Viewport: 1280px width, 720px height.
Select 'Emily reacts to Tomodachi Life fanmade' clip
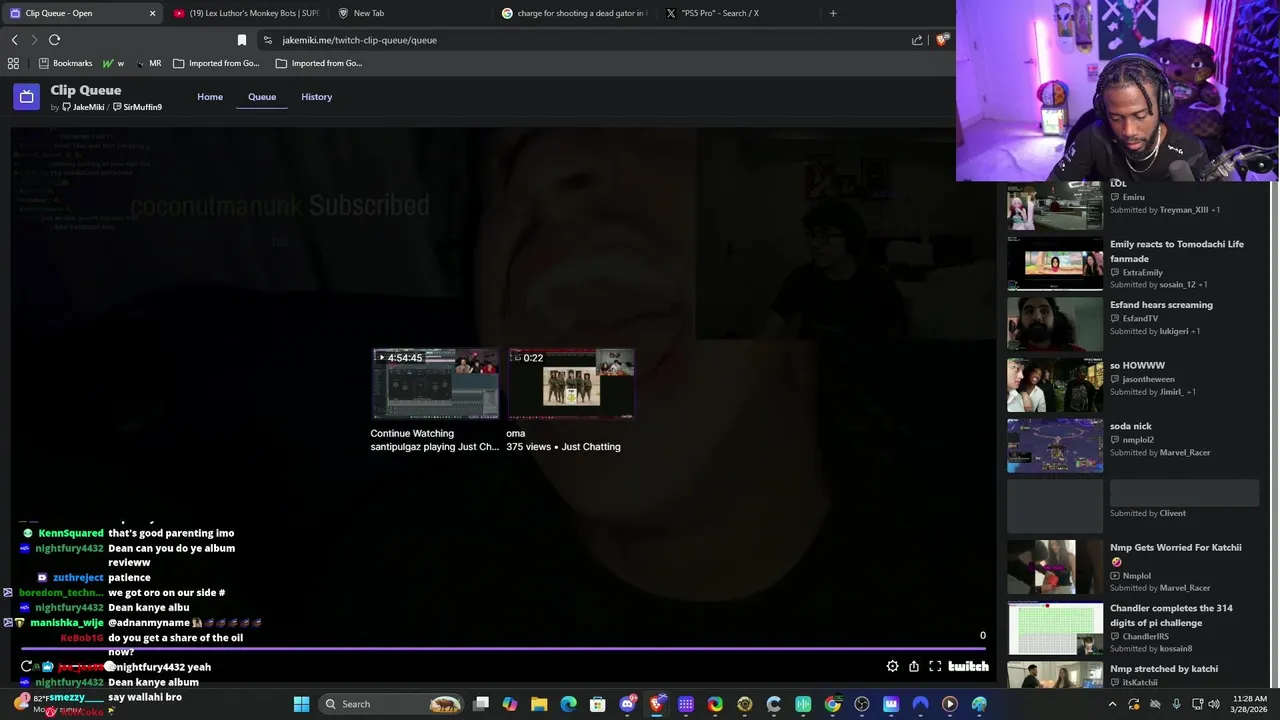[1132, 263]
